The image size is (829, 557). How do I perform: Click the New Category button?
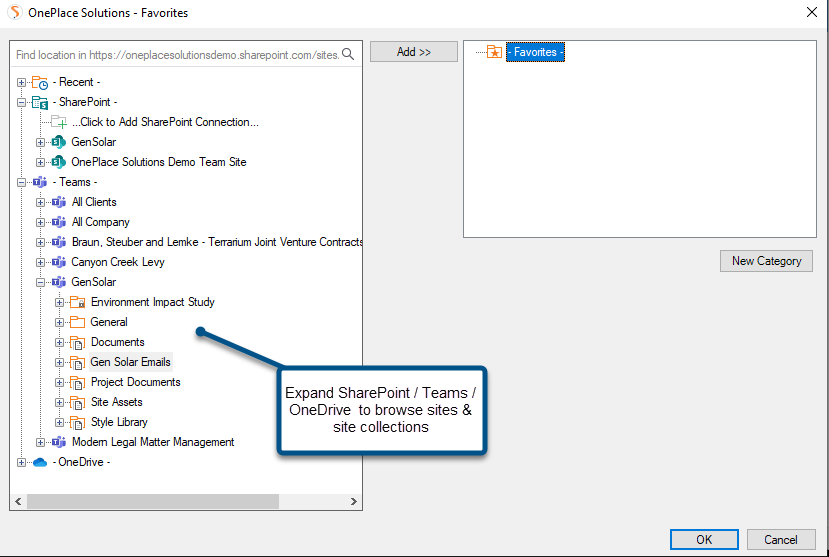tap(766, 261)
